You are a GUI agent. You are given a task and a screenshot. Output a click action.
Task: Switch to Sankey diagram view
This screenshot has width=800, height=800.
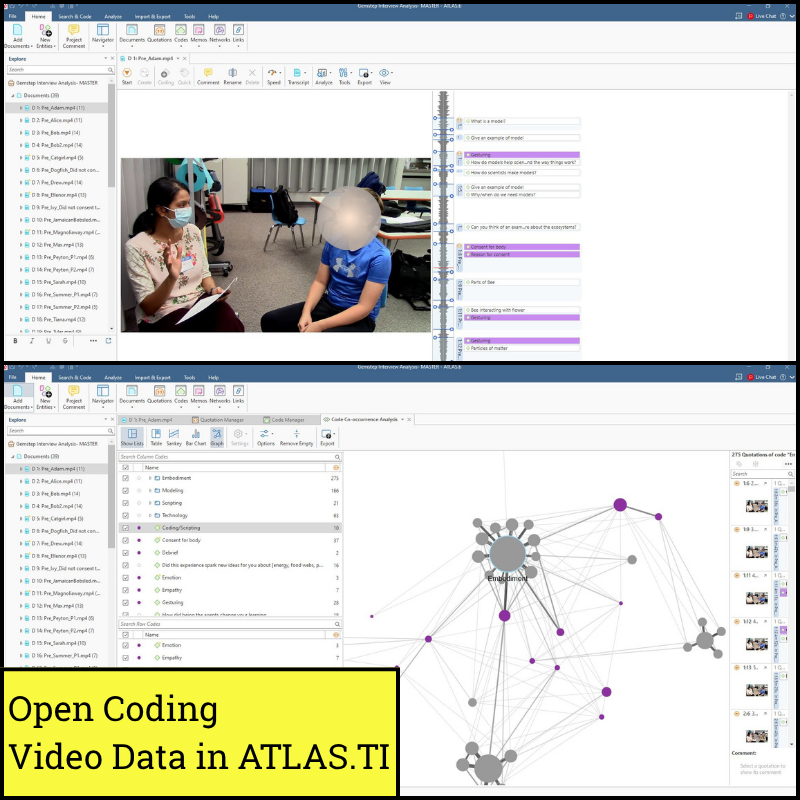pos(174,436)
